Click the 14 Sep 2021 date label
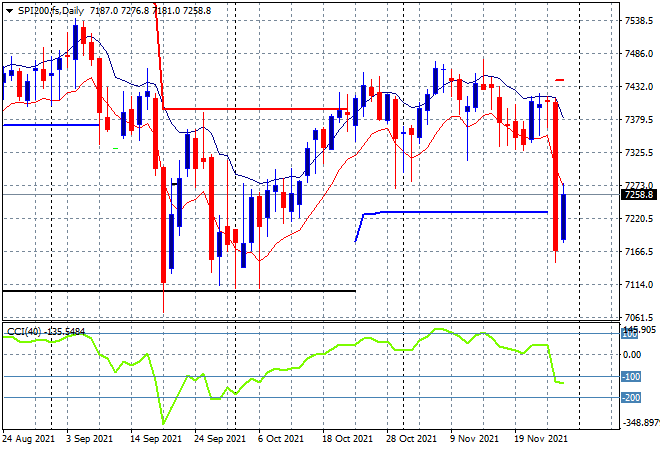Screen dimensions: 660x450 click(156, 439)
